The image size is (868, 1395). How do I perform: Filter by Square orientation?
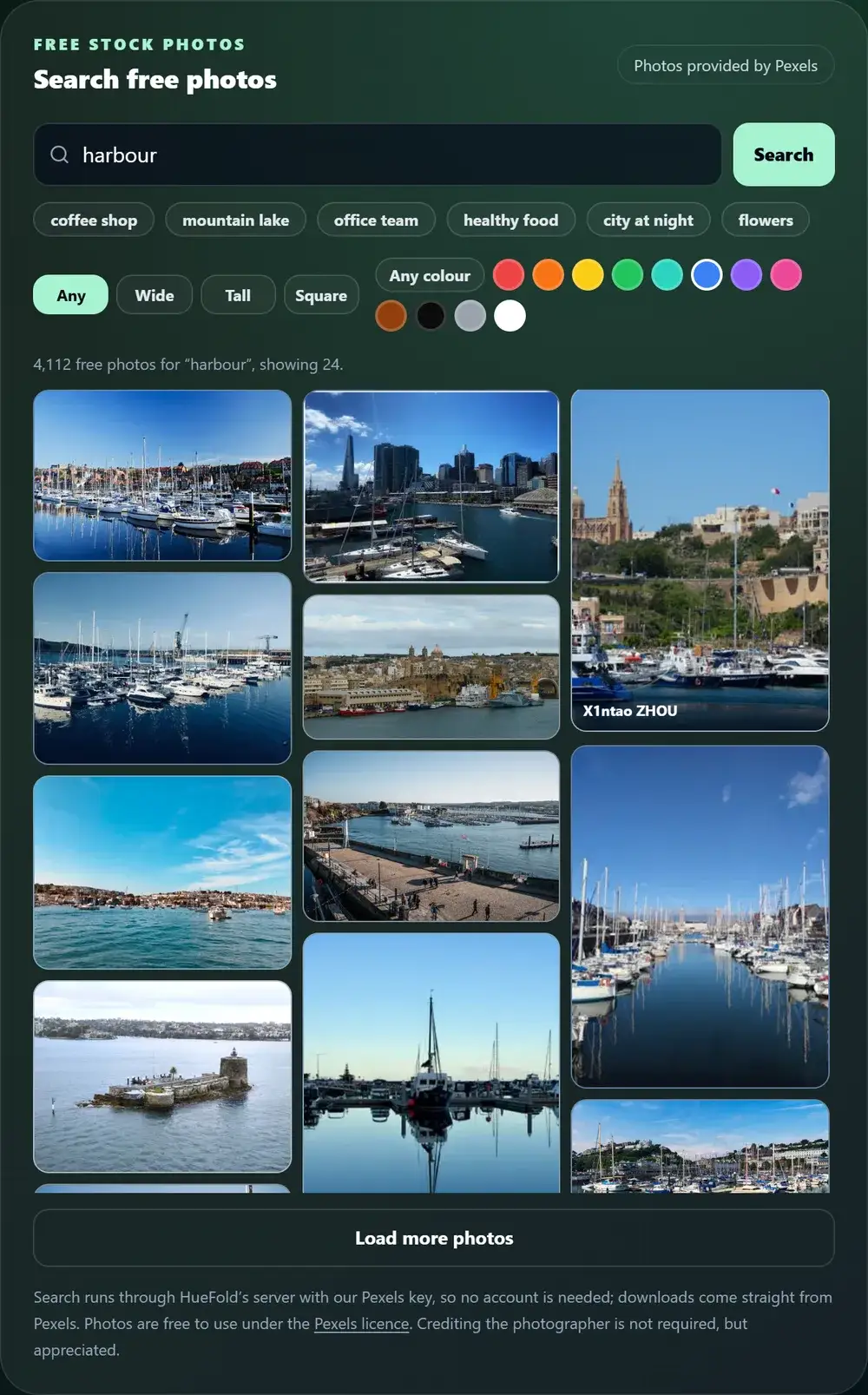pyautogui.click(x=321, y=295)
